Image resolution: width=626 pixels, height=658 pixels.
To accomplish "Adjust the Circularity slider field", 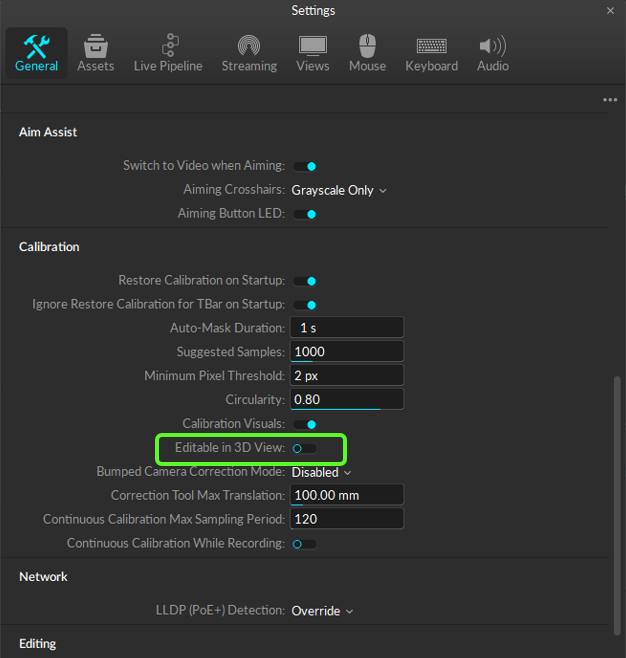I will point(347,400).
